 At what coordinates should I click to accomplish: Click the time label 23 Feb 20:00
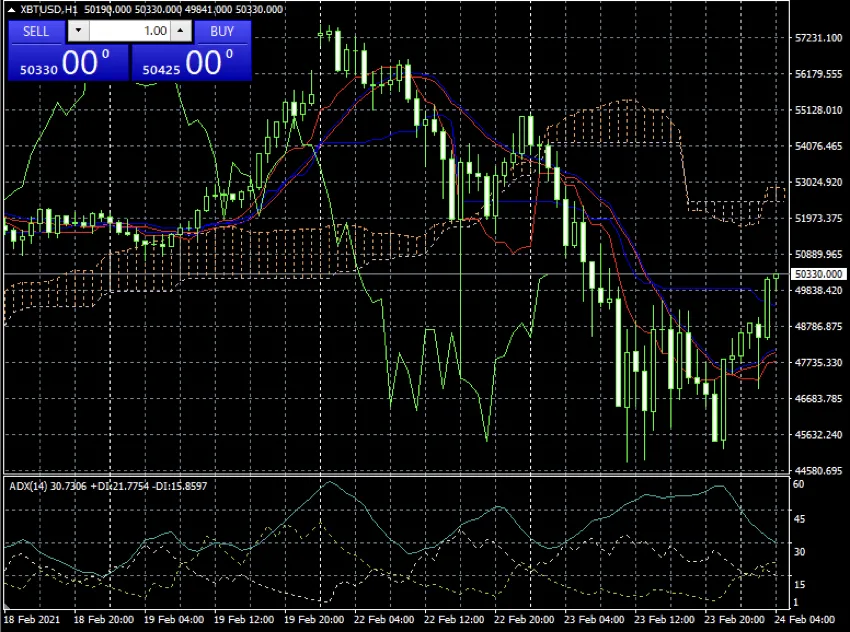pyautogui.click(x=734, y=620)
